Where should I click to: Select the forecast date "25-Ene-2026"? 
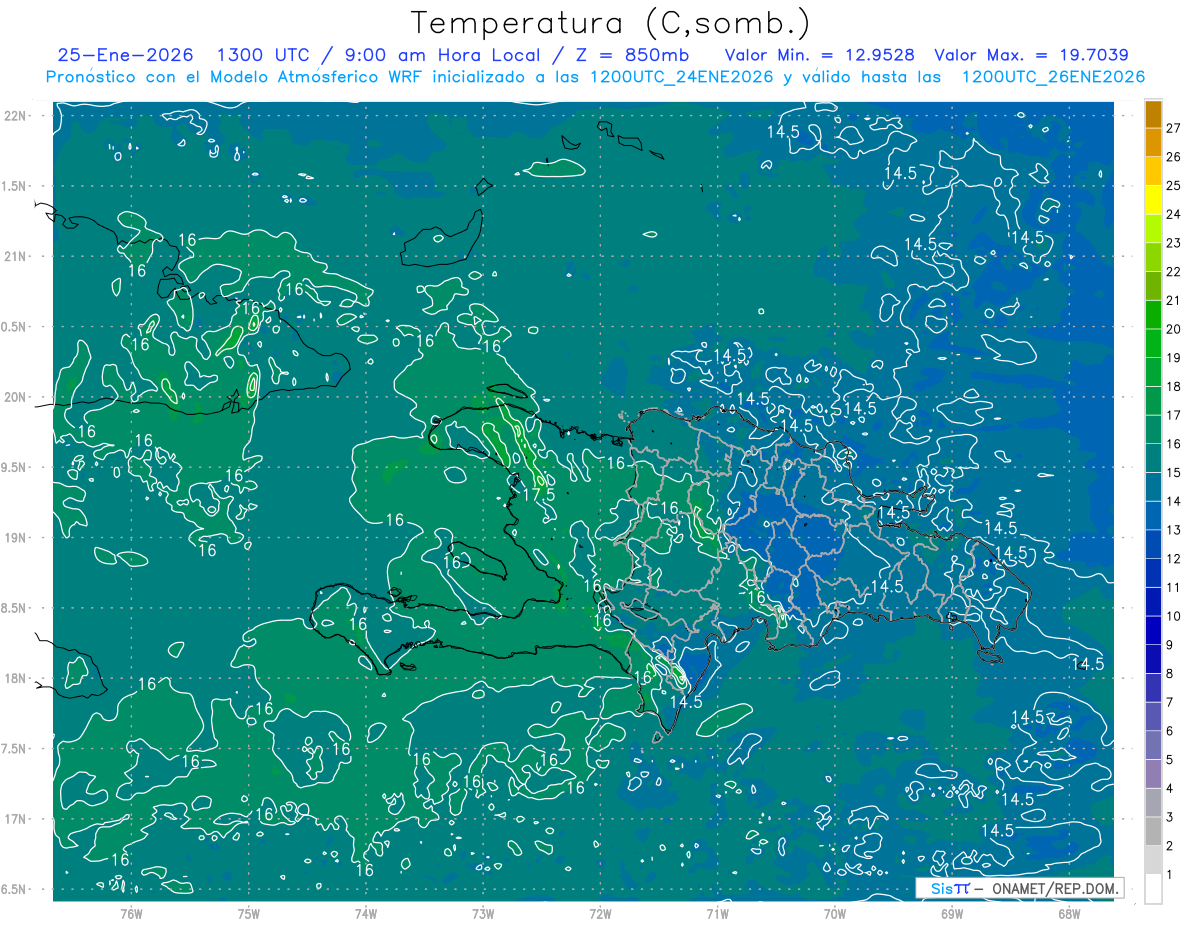[126, 56]
